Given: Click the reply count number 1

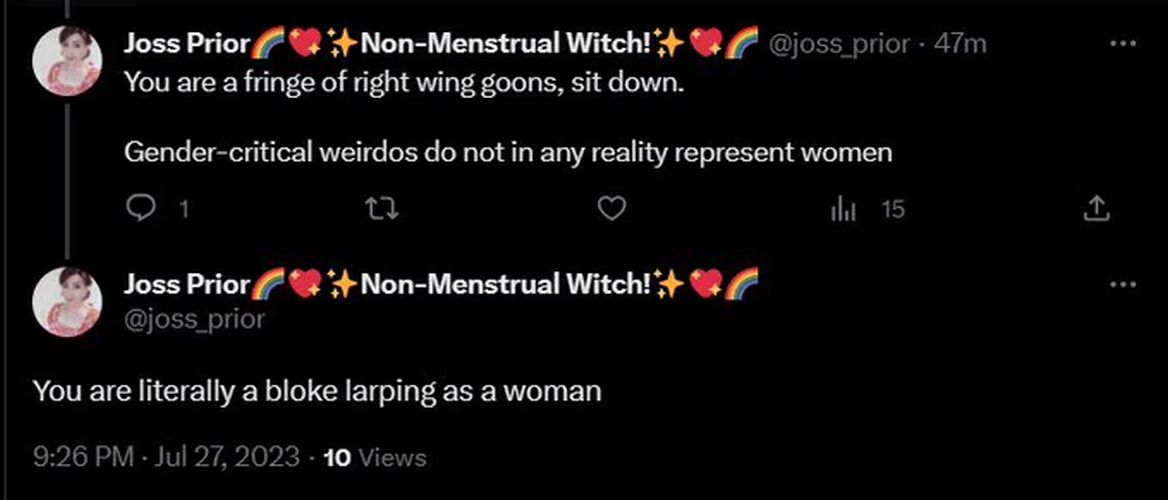Looking at the screenshot, I should (184, 211).
